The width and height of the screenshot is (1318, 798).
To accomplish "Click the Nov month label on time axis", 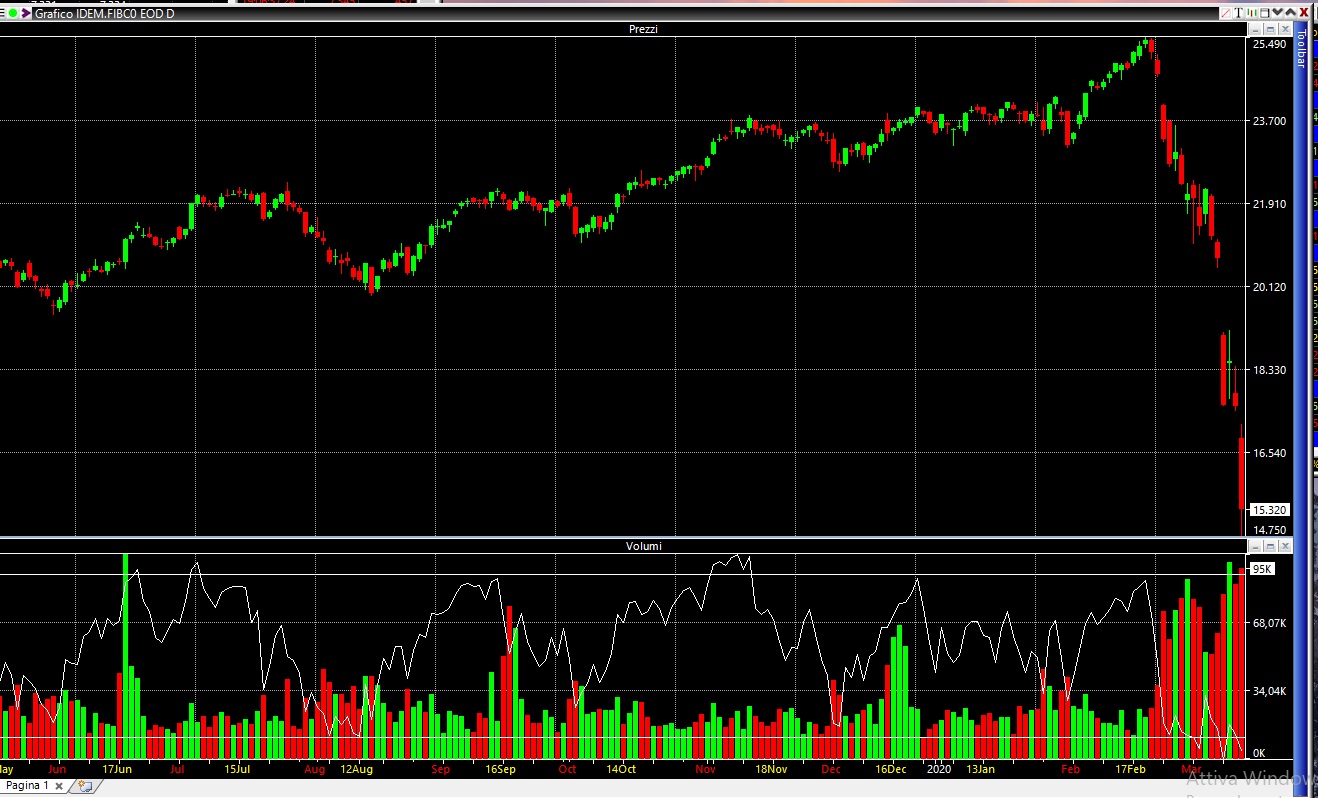I will pyautogui.click(x=705, y=770).
